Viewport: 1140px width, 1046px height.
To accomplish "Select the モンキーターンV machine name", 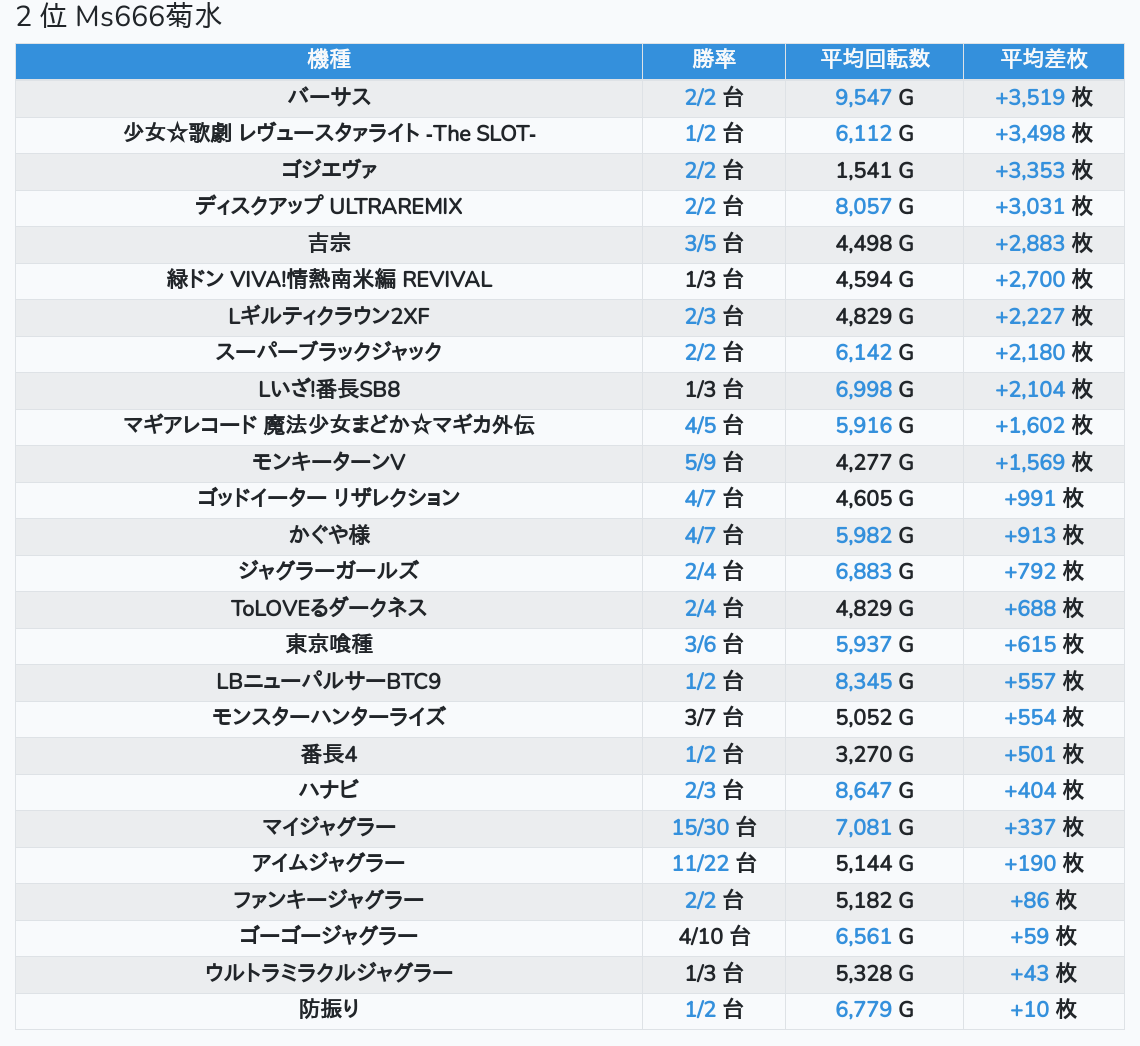I will pos(329,462).
